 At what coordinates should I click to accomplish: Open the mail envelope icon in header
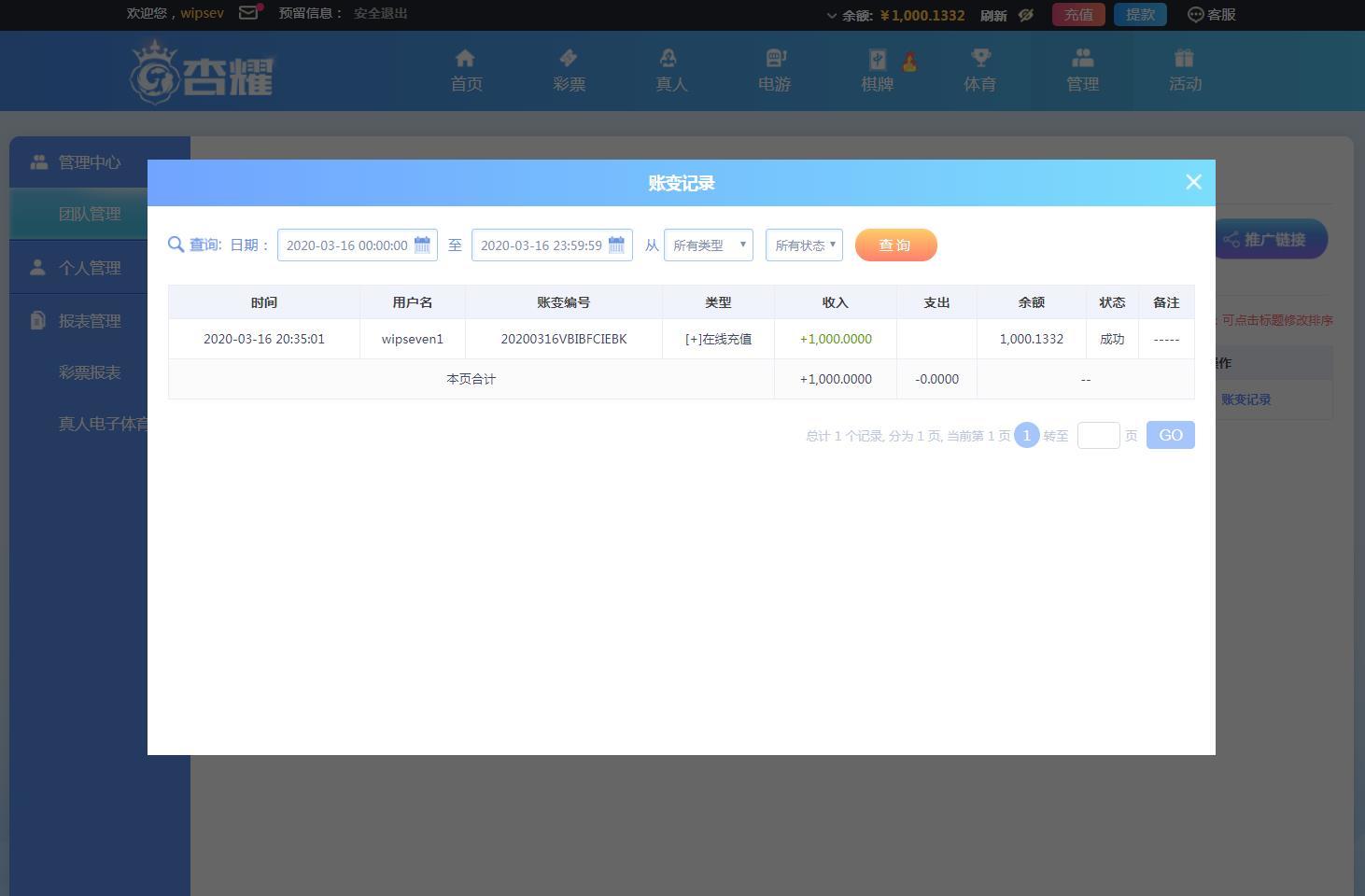(x=248, y=13)
